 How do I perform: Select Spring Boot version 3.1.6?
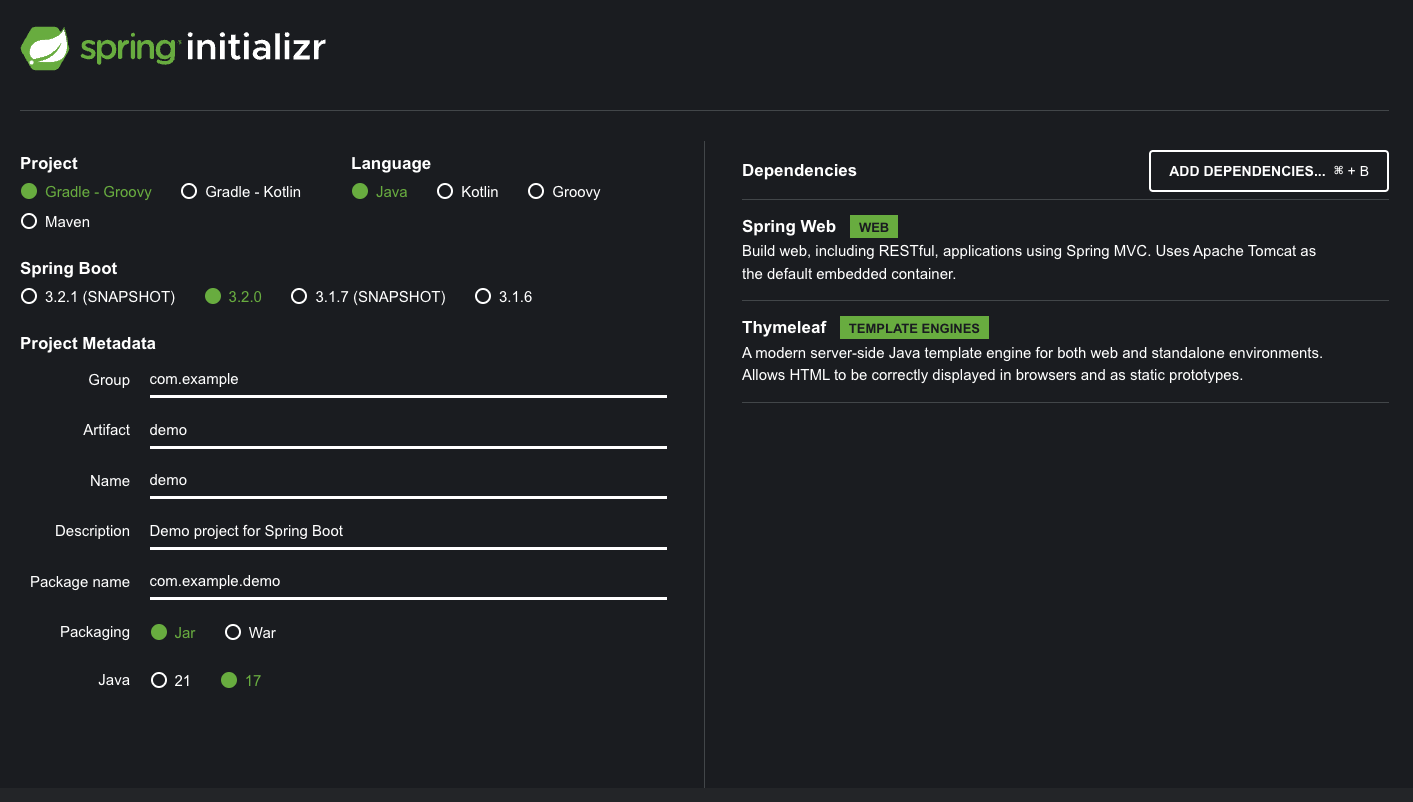coord(504,296)
